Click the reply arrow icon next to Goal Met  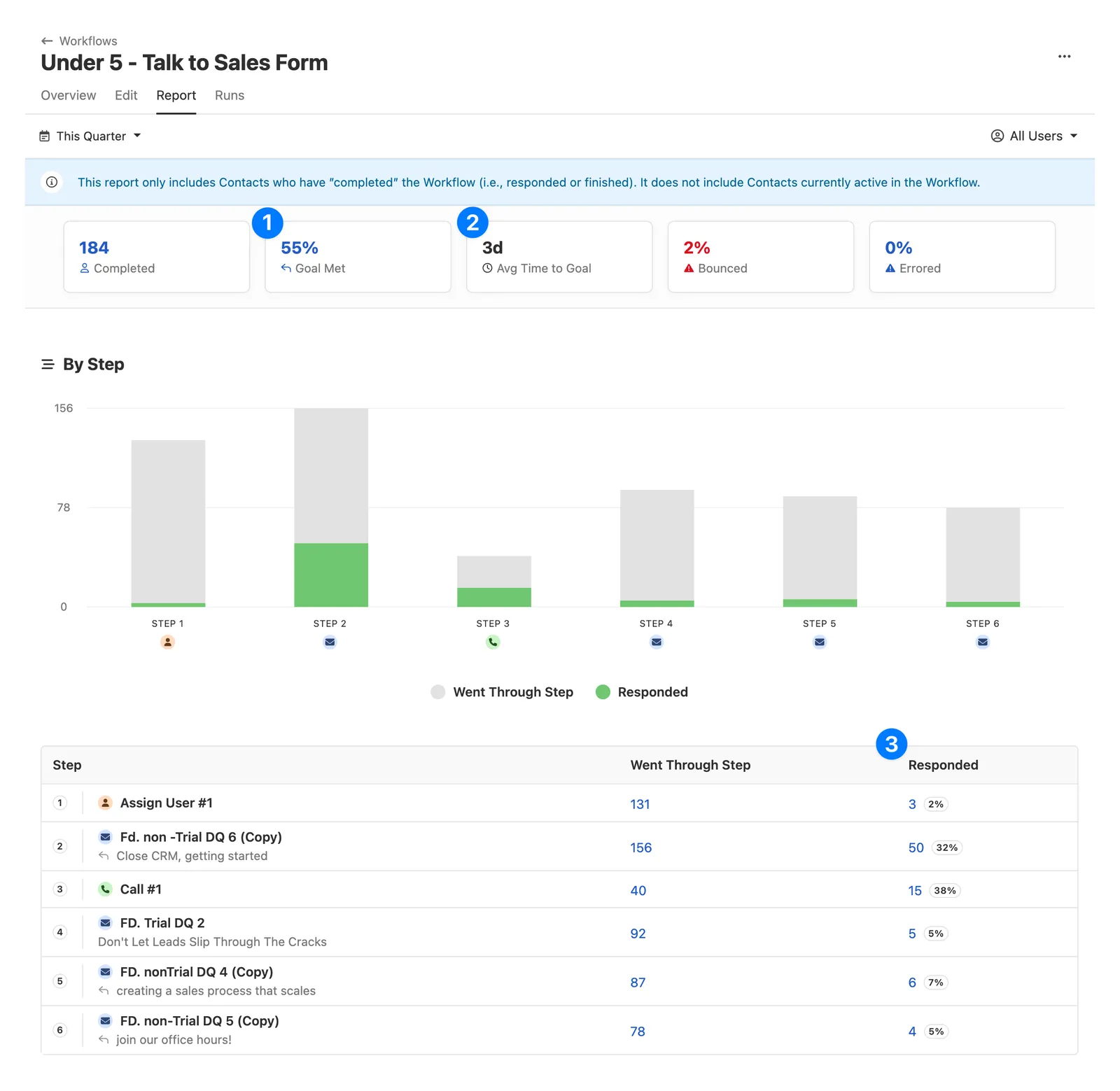coord(286,269)
